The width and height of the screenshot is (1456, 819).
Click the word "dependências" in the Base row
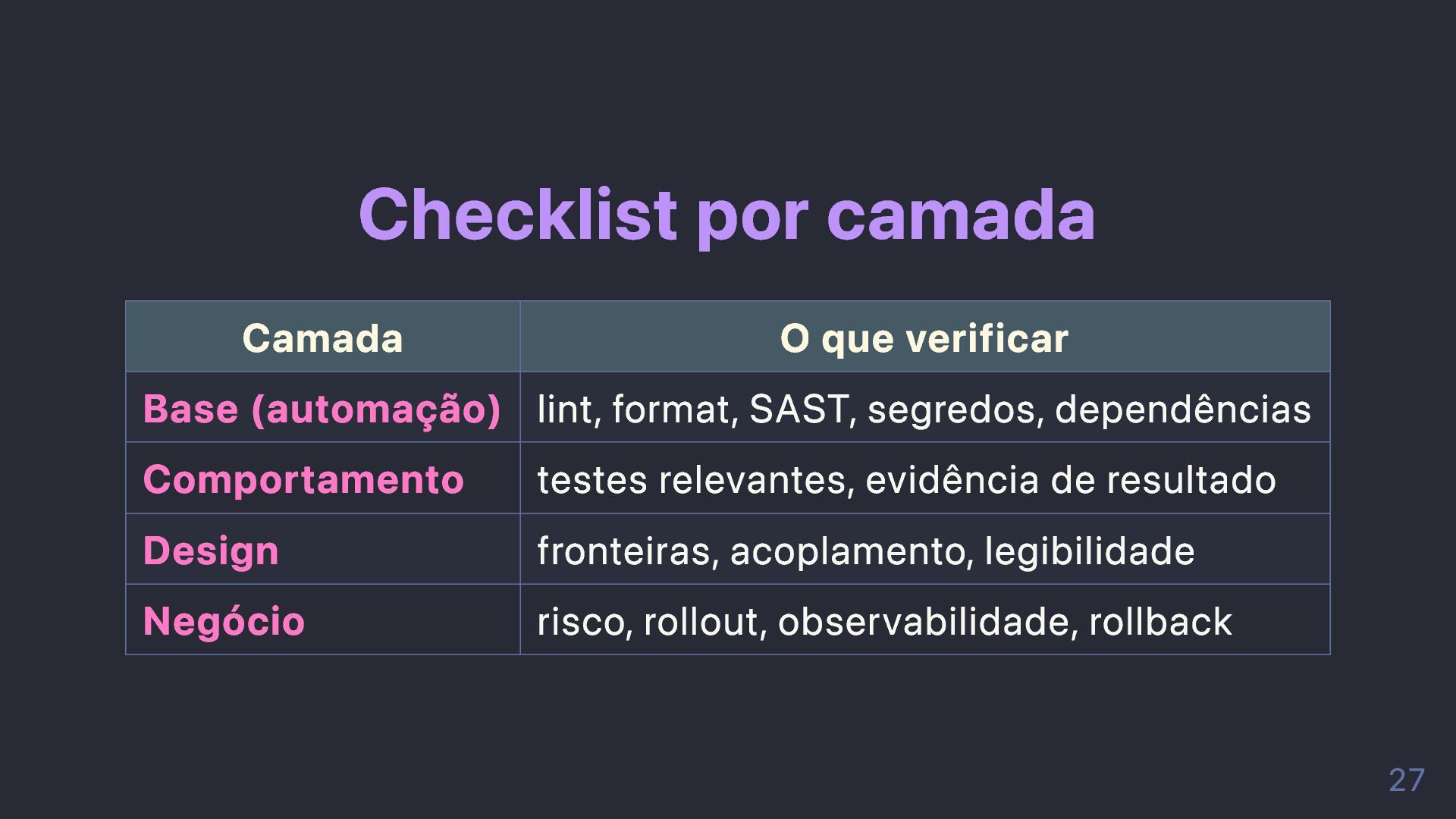1182,409
